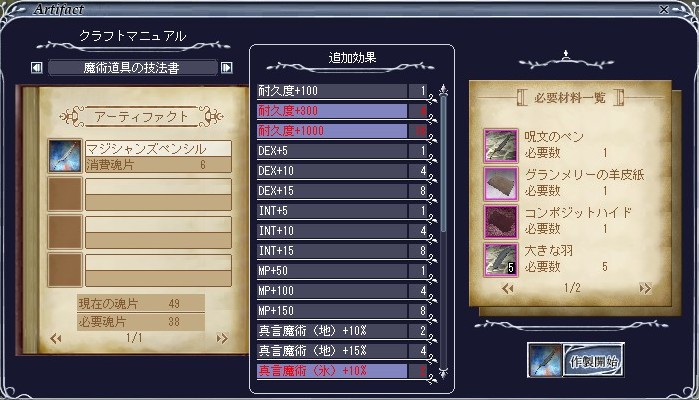Viewport: 699px width, 400px height.
Task: Click the コンポジットハイド material icon
Action: coord(501,222)
